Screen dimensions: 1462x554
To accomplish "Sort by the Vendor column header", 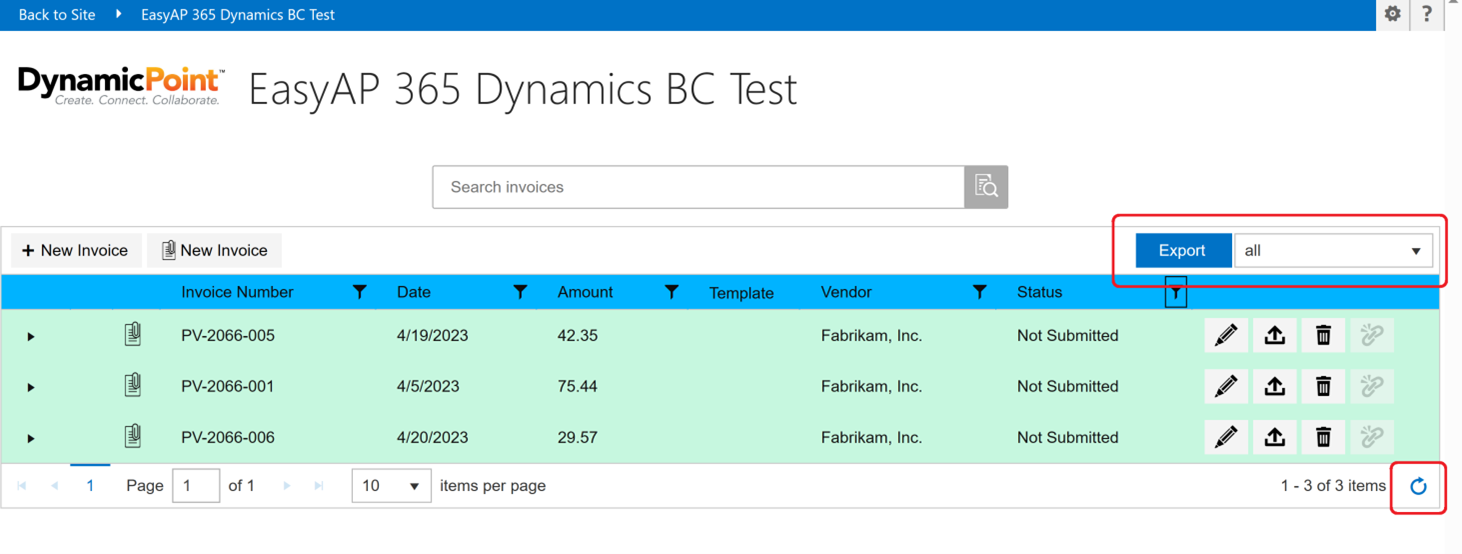I will click(x=846, y=292).
